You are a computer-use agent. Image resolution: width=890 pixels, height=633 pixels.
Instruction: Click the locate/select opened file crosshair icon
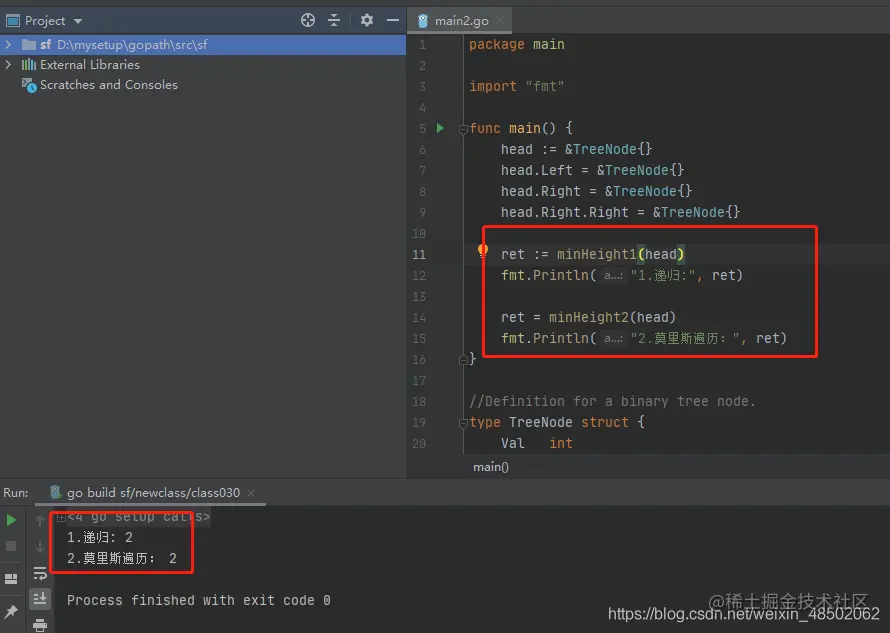point(308,20)
